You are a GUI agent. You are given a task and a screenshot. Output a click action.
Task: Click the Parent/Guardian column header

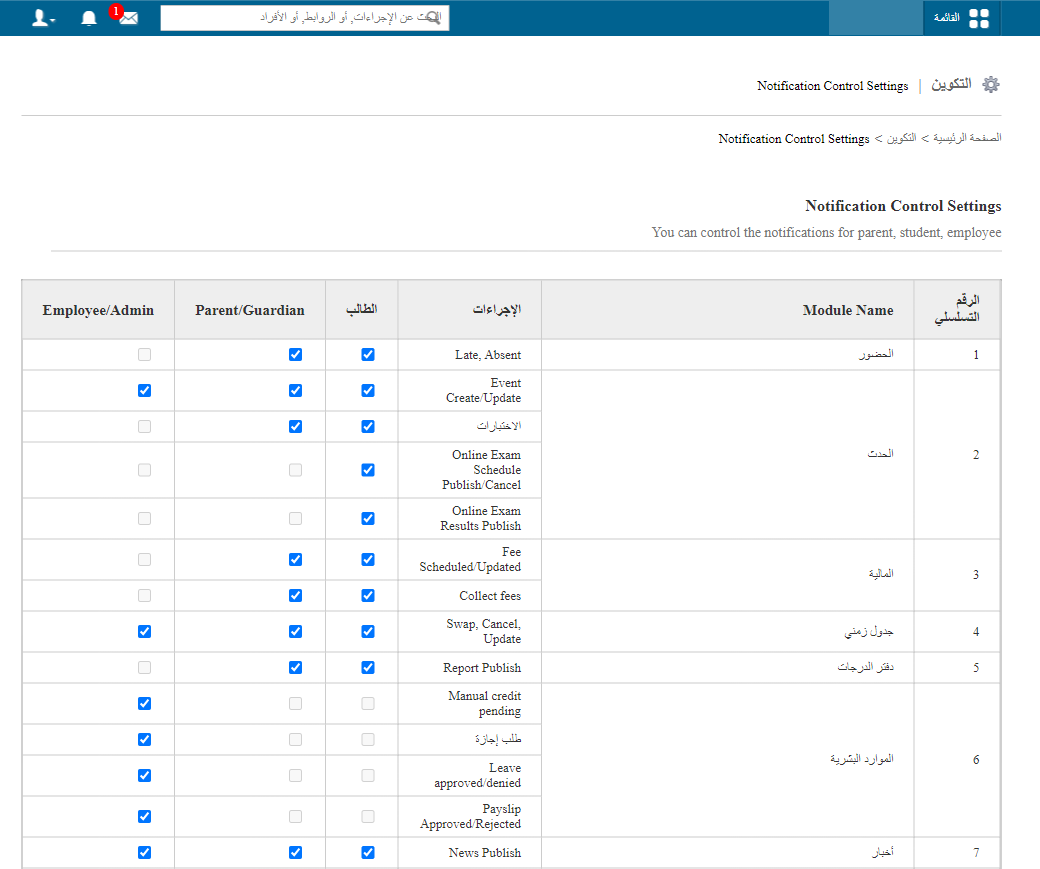[250, 310]
